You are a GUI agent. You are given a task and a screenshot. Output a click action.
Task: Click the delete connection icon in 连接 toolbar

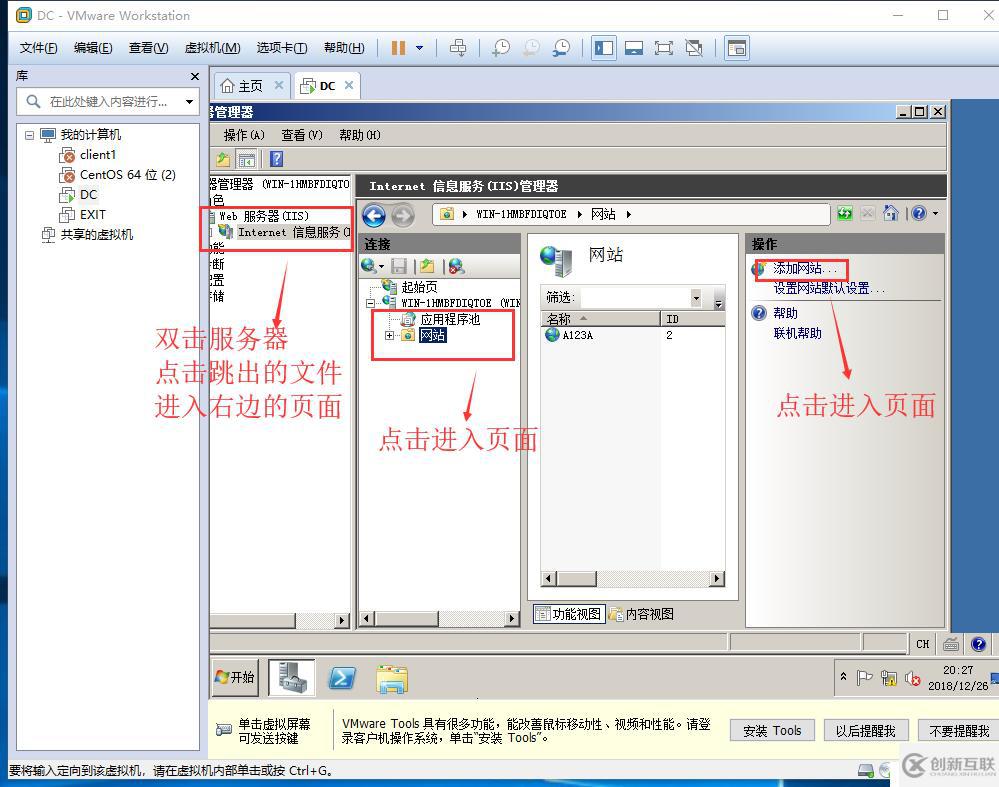point(456,266)
